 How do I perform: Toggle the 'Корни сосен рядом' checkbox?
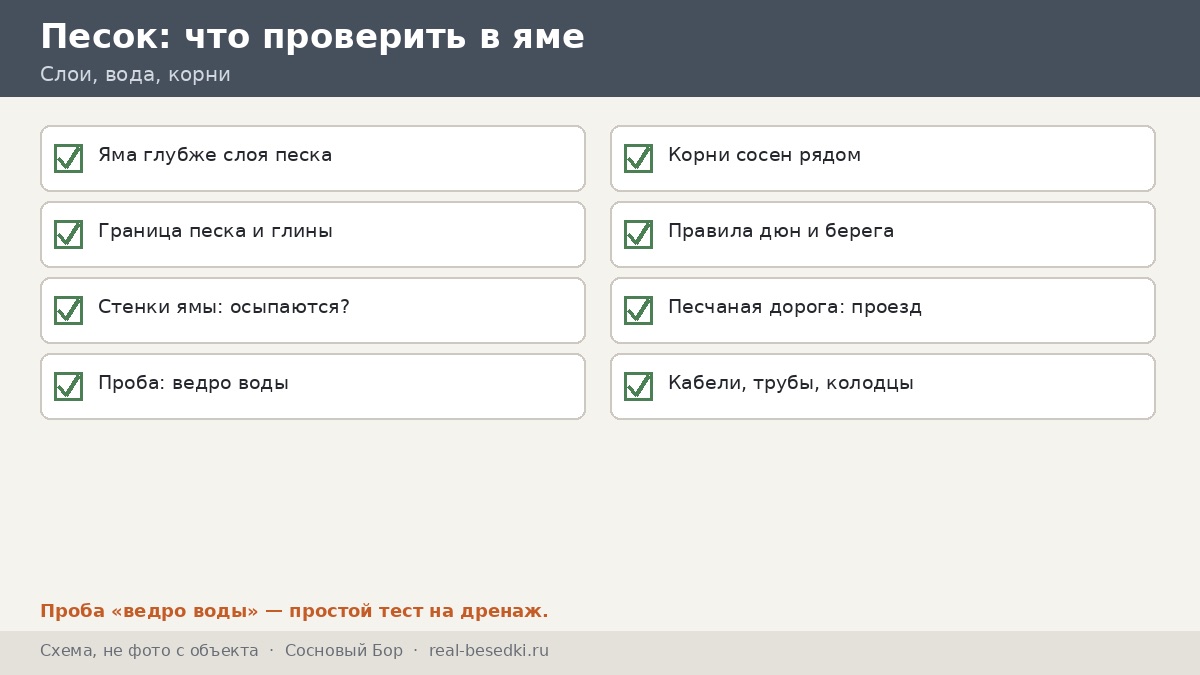[638, 158]
